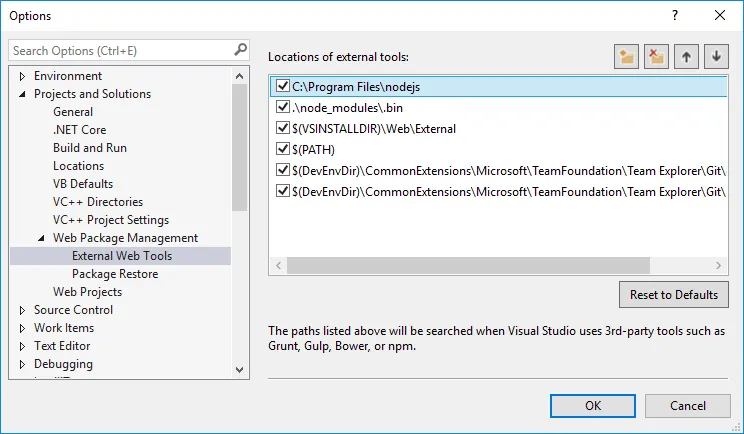Select Package Restore in the tree
Viewport: 744px width, 434px height.
tap(115, 274)
